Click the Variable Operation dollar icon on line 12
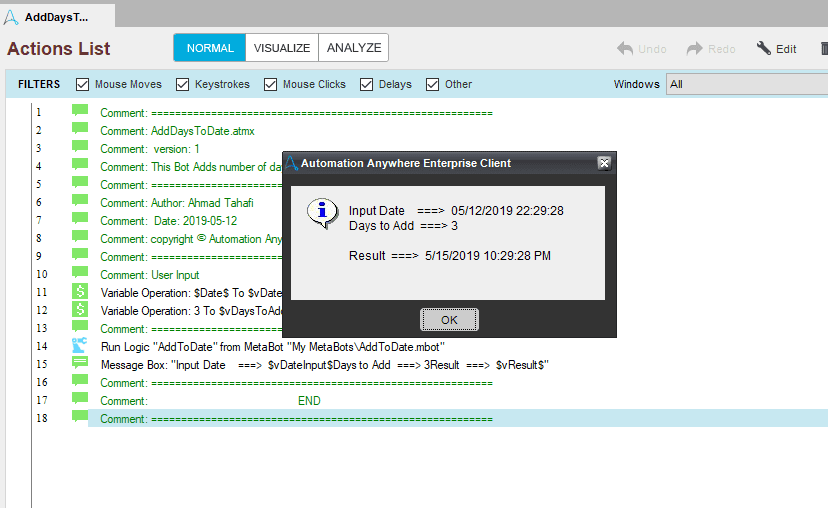 [x=80, y=309]
